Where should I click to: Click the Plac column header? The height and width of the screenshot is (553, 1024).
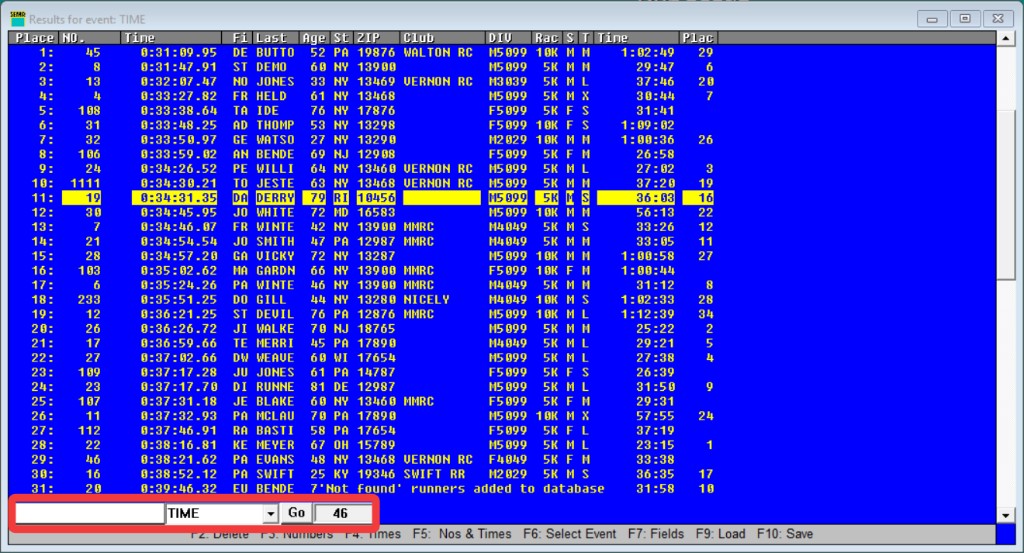pos(697,38)
